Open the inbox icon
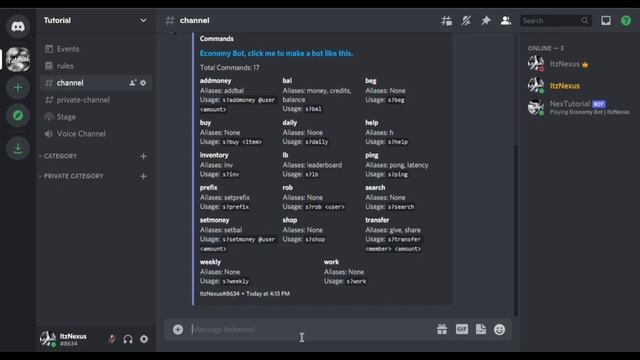 tap(606, 20)
